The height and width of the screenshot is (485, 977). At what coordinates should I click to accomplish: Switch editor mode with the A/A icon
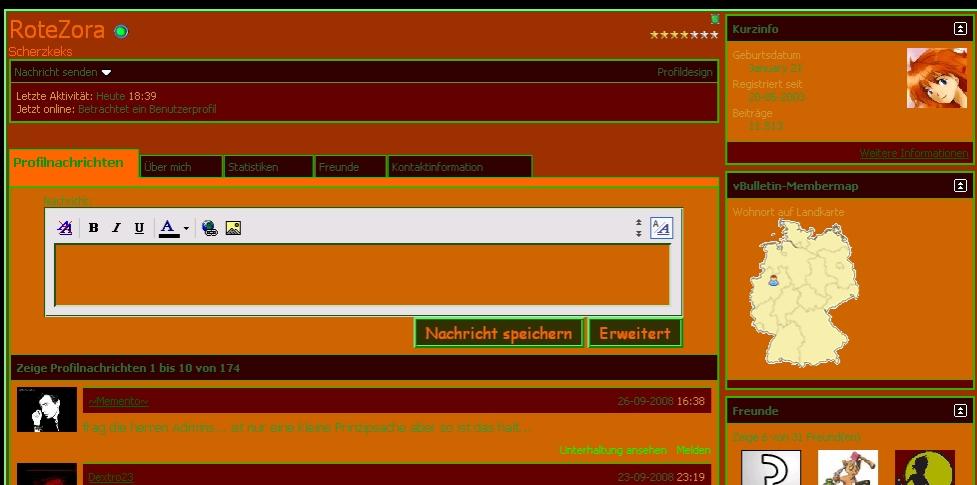[x=661, y=228]
